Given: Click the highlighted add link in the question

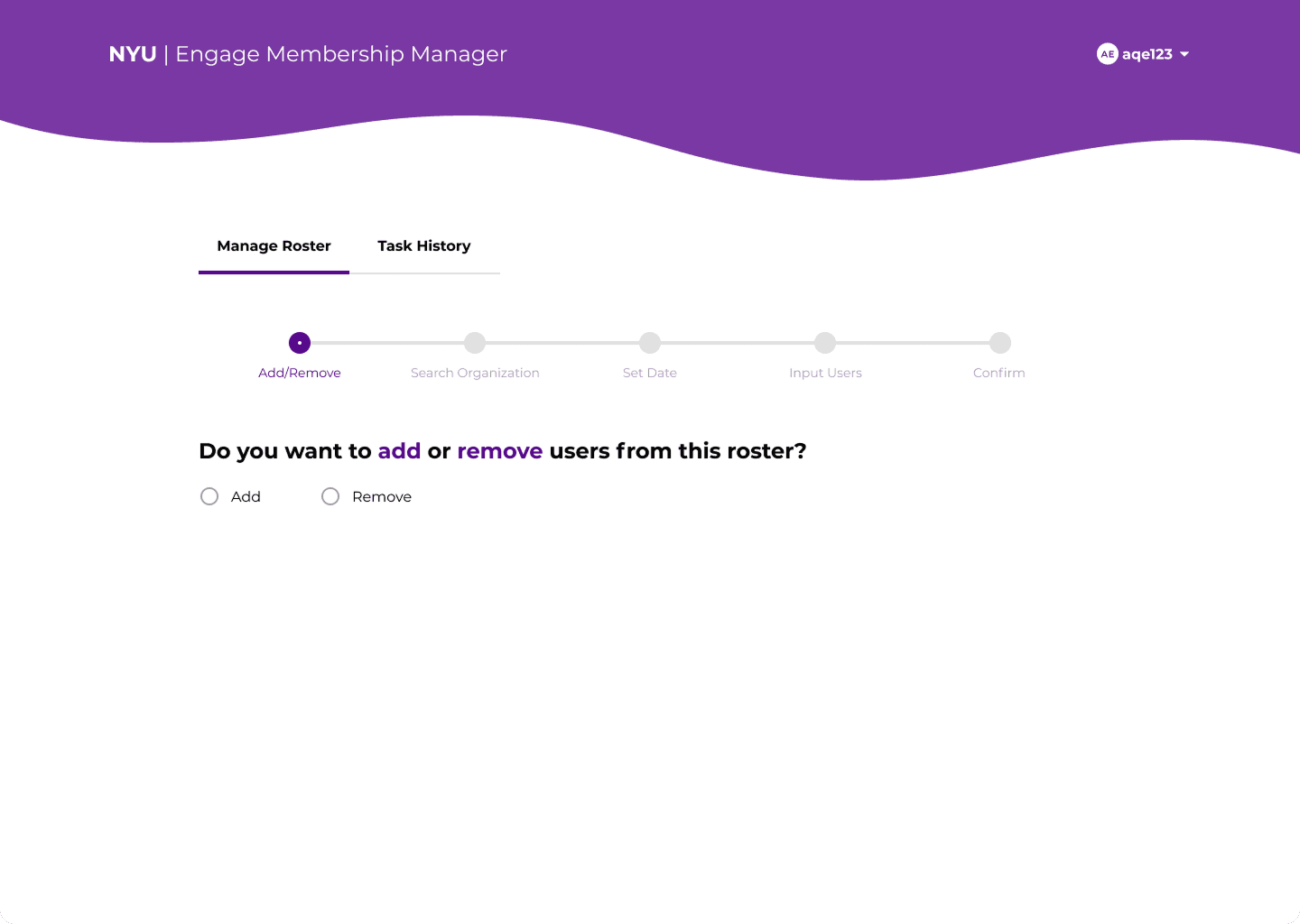Looking at the screenshot, I should 399,451.
